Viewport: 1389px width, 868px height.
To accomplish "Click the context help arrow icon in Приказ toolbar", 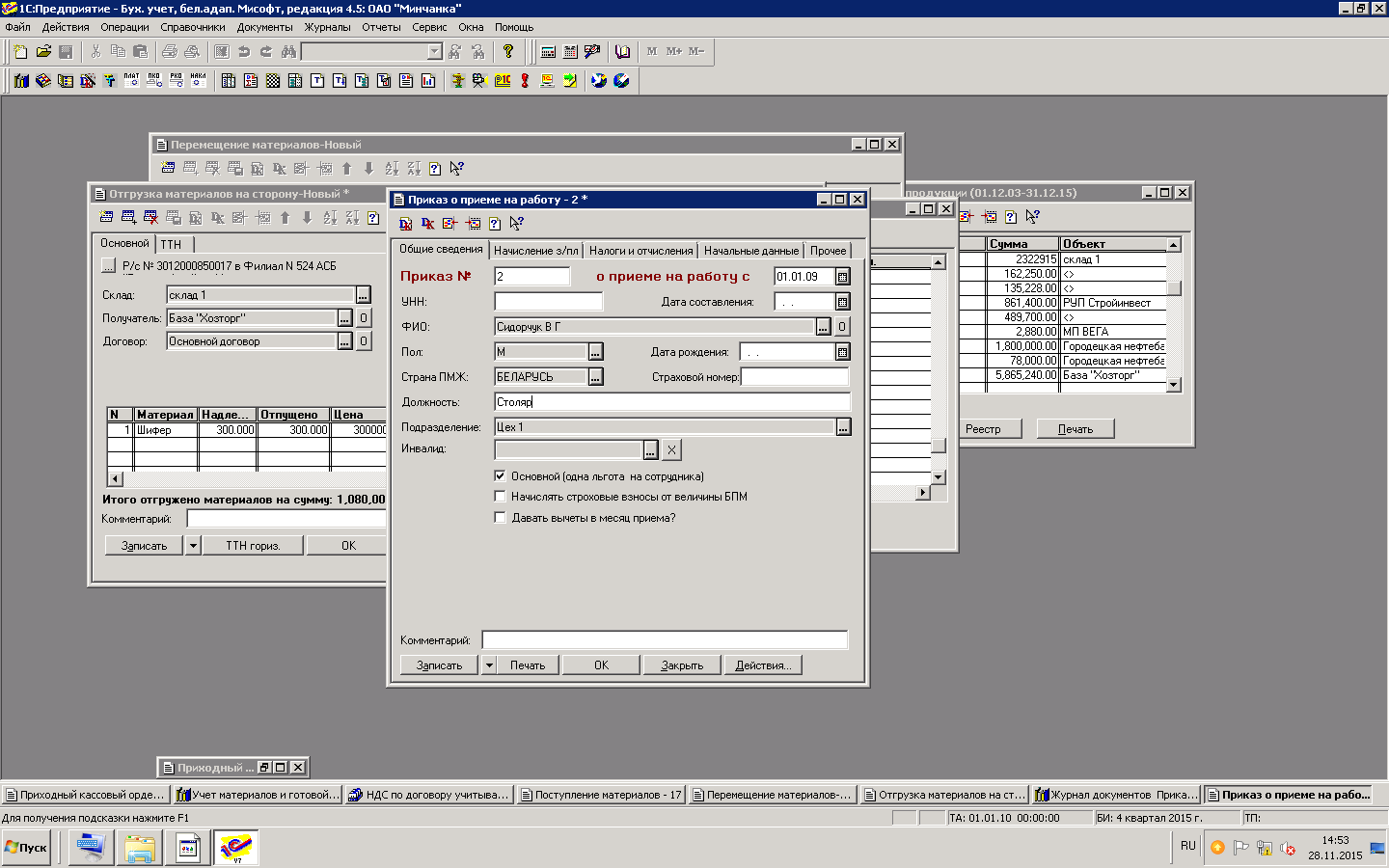I will click(517, 223).
